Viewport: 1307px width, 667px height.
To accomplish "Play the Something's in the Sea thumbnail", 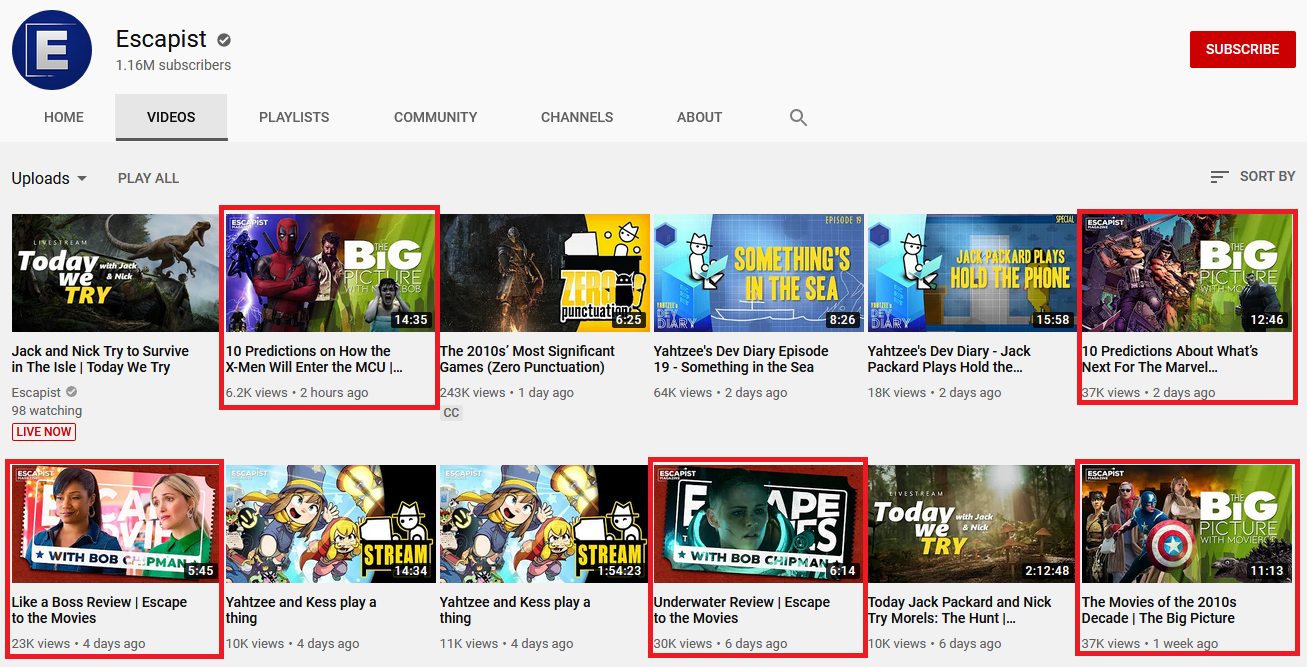I will coord(757,273).
